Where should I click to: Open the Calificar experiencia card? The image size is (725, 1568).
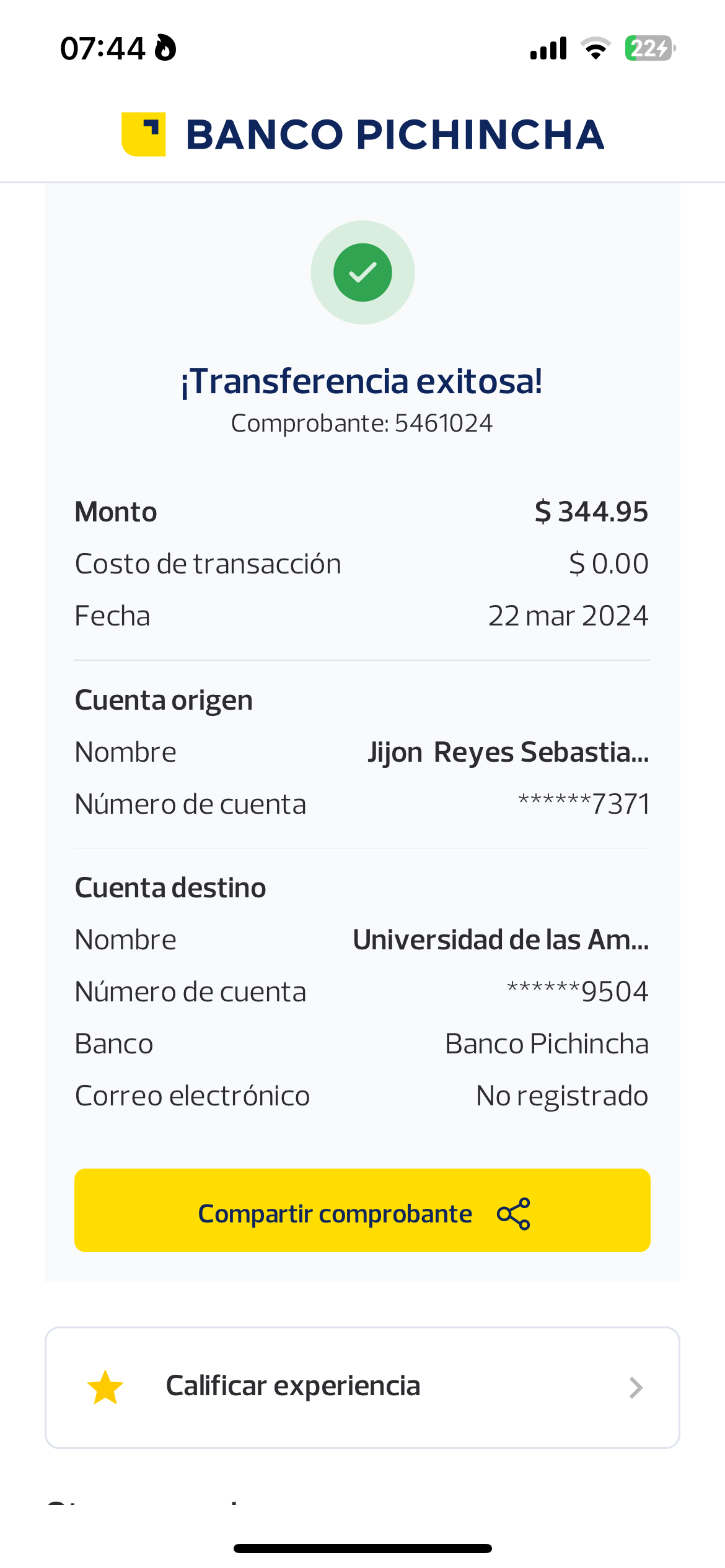click(362, 1387)
